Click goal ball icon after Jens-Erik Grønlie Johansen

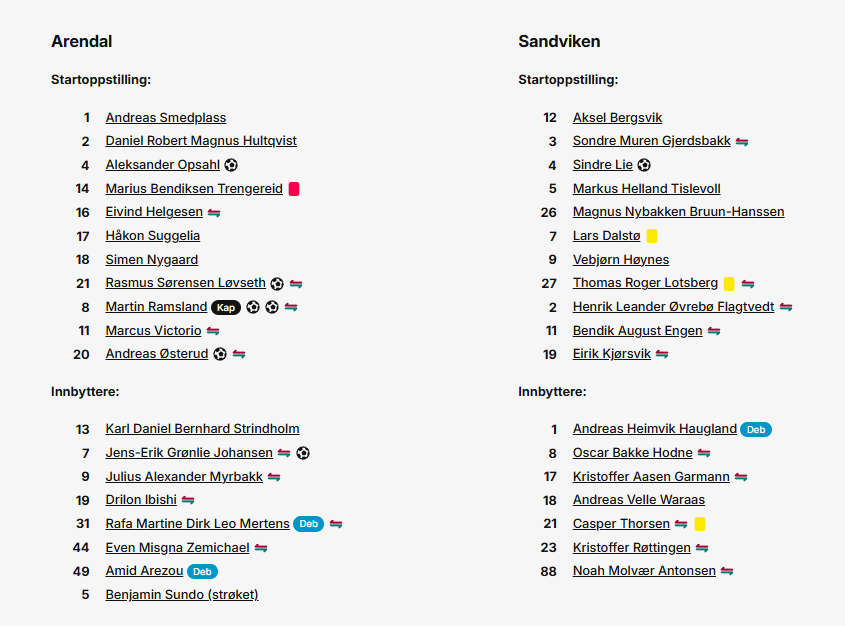tap(303, 453)
